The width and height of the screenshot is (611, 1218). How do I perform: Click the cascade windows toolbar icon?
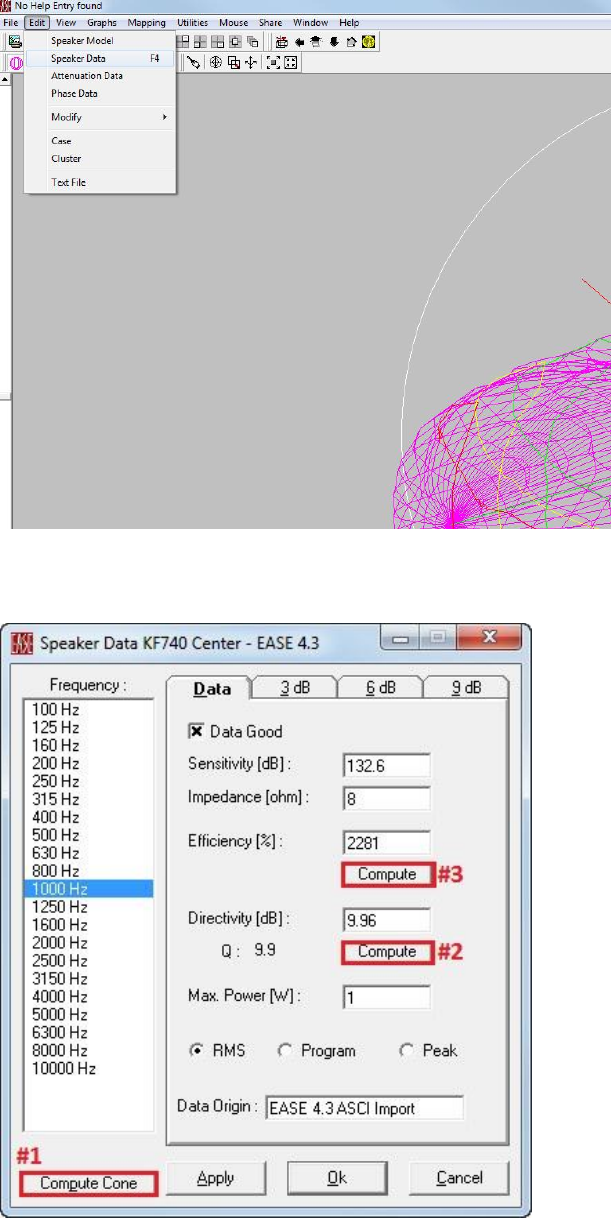point(251,41)
